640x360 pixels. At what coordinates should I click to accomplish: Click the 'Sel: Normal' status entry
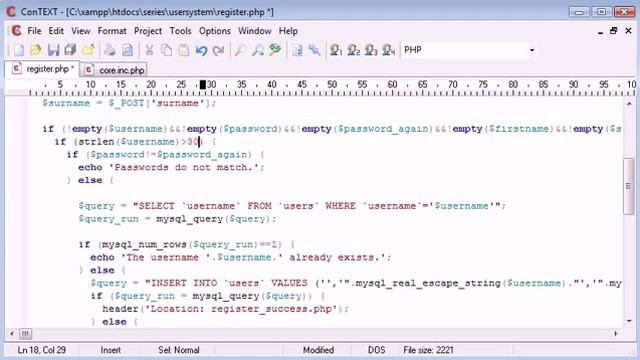tap(179, 350)
